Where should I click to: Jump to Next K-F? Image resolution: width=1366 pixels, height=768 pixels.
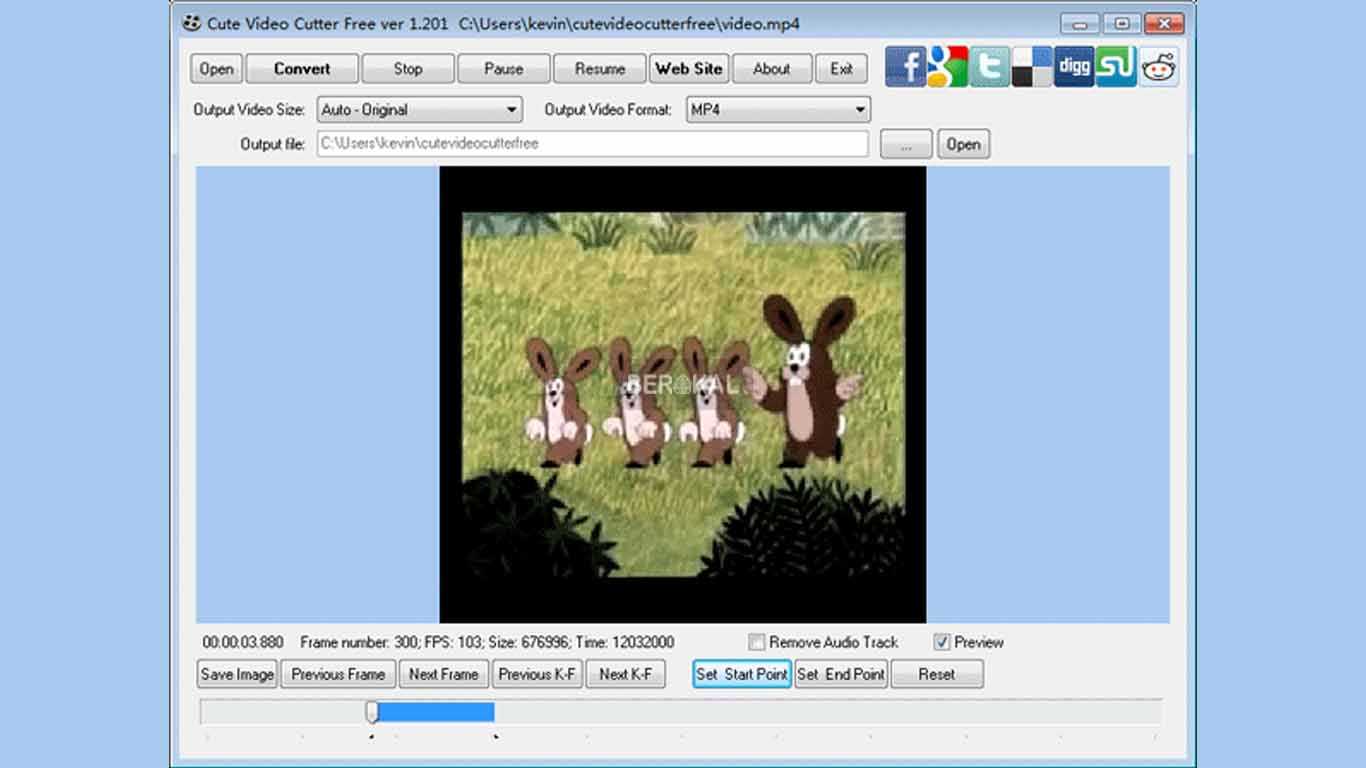point(626,674)
